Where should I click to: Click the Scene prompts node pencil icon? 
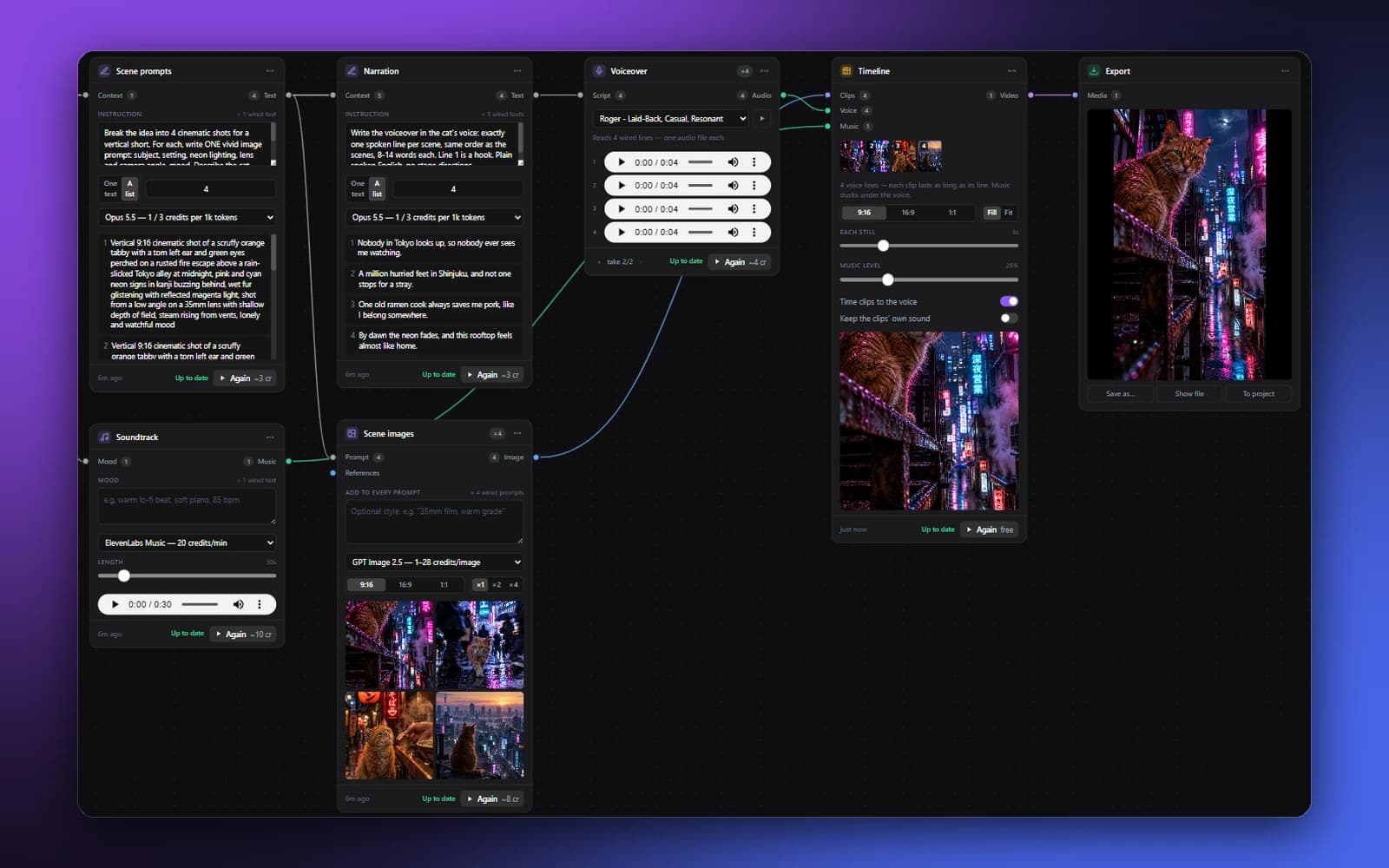click(104, 71)
